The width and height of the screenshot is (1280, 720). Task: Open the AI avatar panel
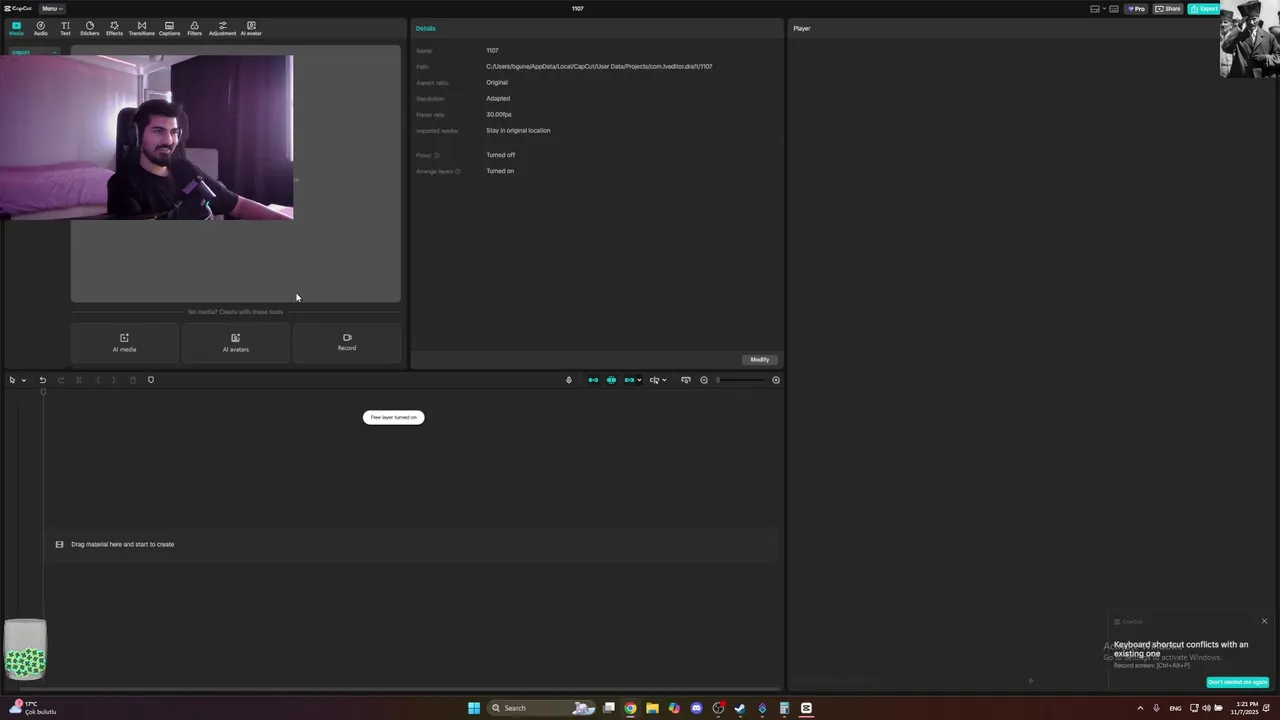point(251,28)
